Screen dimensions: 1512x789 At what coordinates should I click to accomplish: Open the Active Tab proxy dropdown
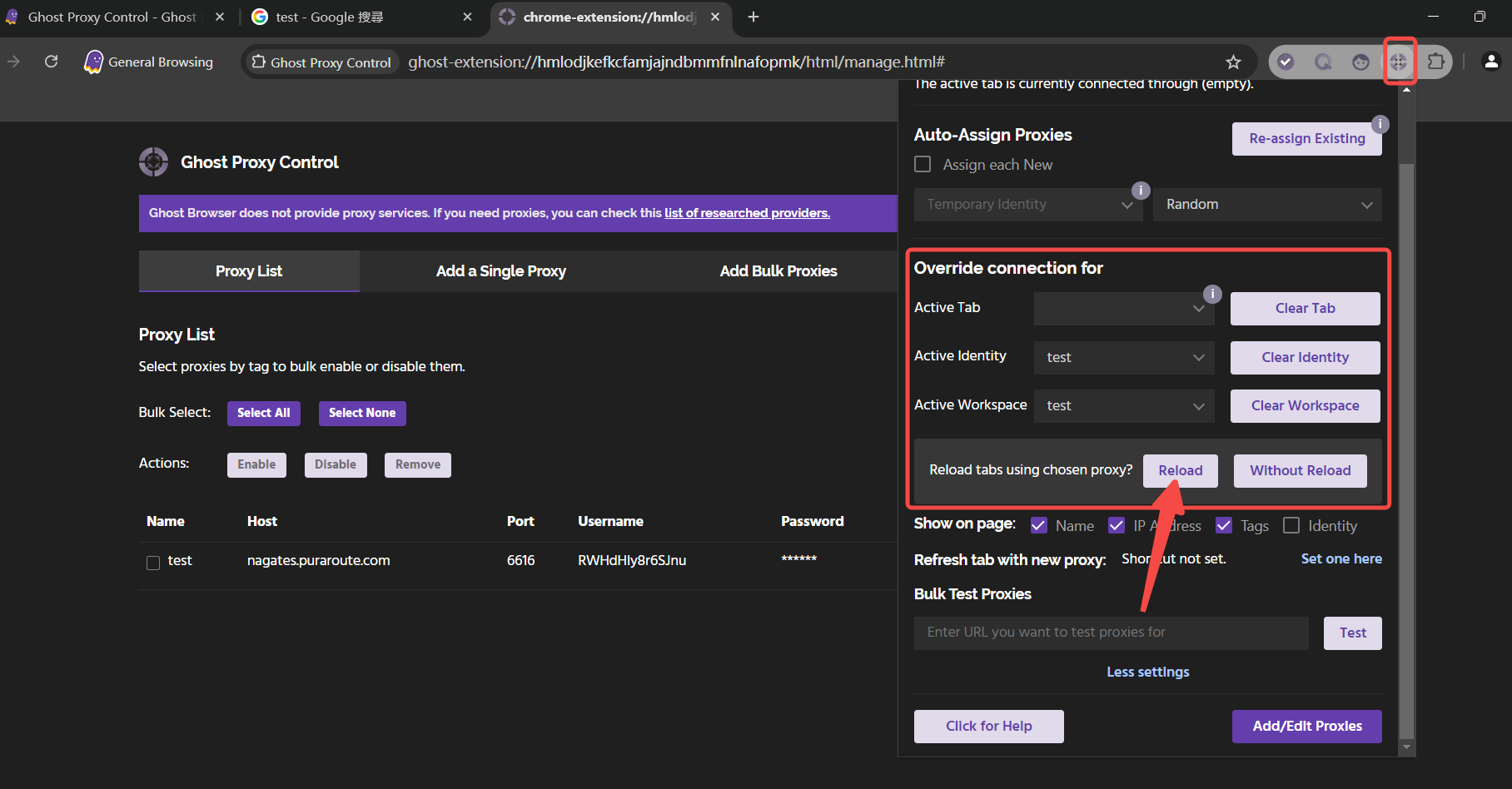point(1124,308)
